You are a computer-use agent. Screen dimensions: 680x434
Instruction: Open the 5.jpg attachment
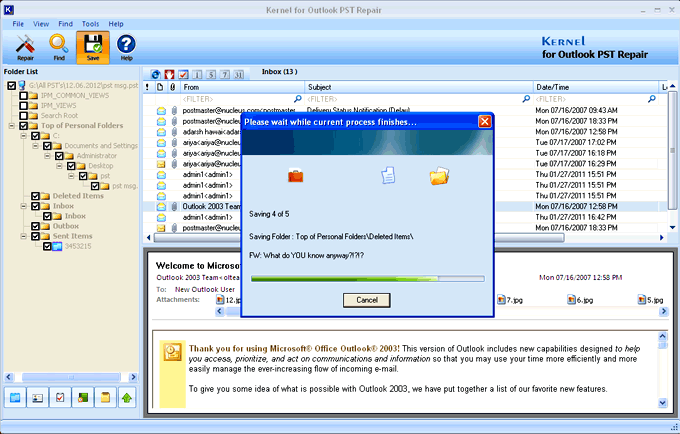[651, 300]
